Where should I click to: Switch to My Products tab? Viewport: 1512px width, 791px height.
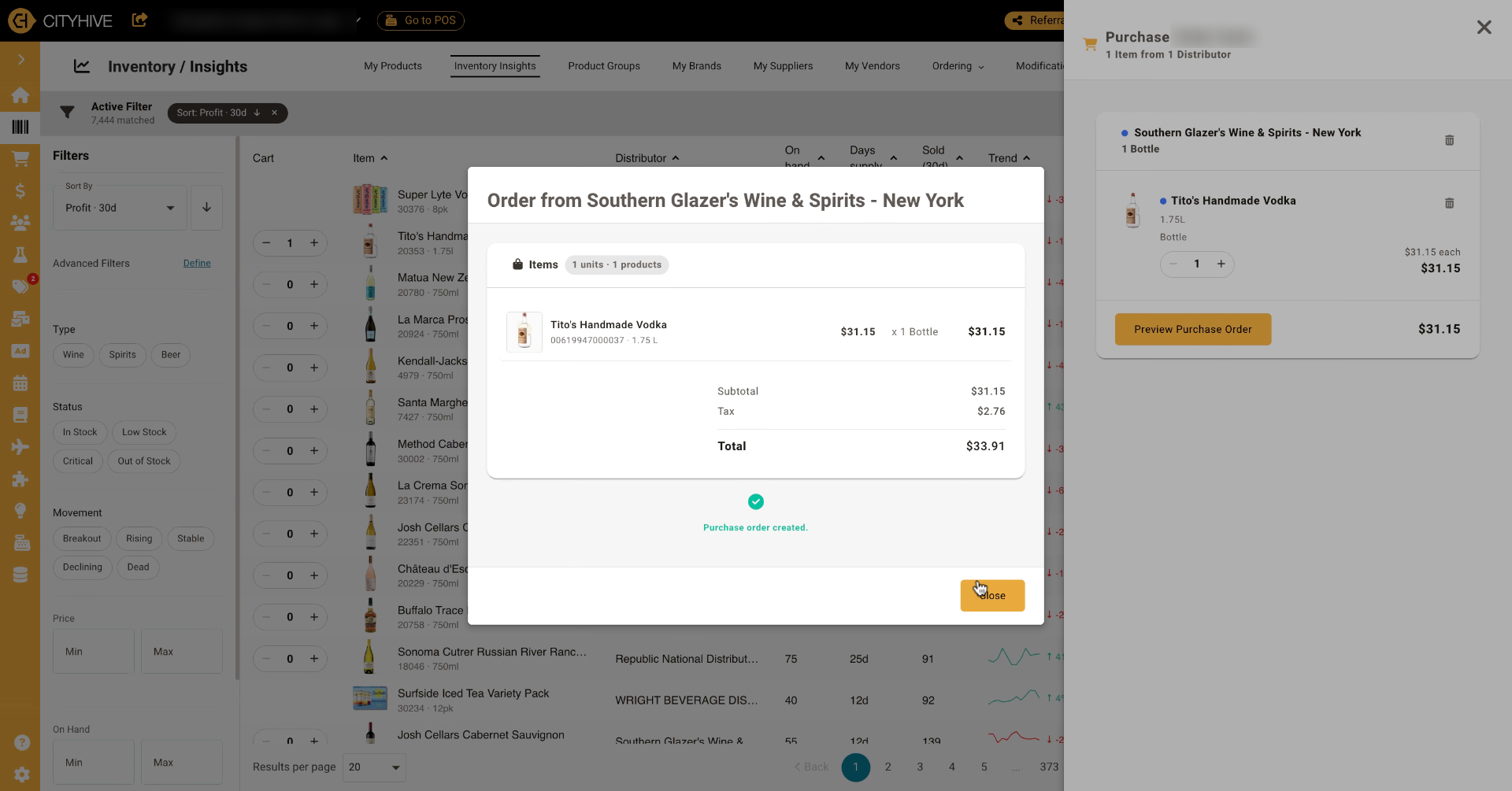pos(393,66)
